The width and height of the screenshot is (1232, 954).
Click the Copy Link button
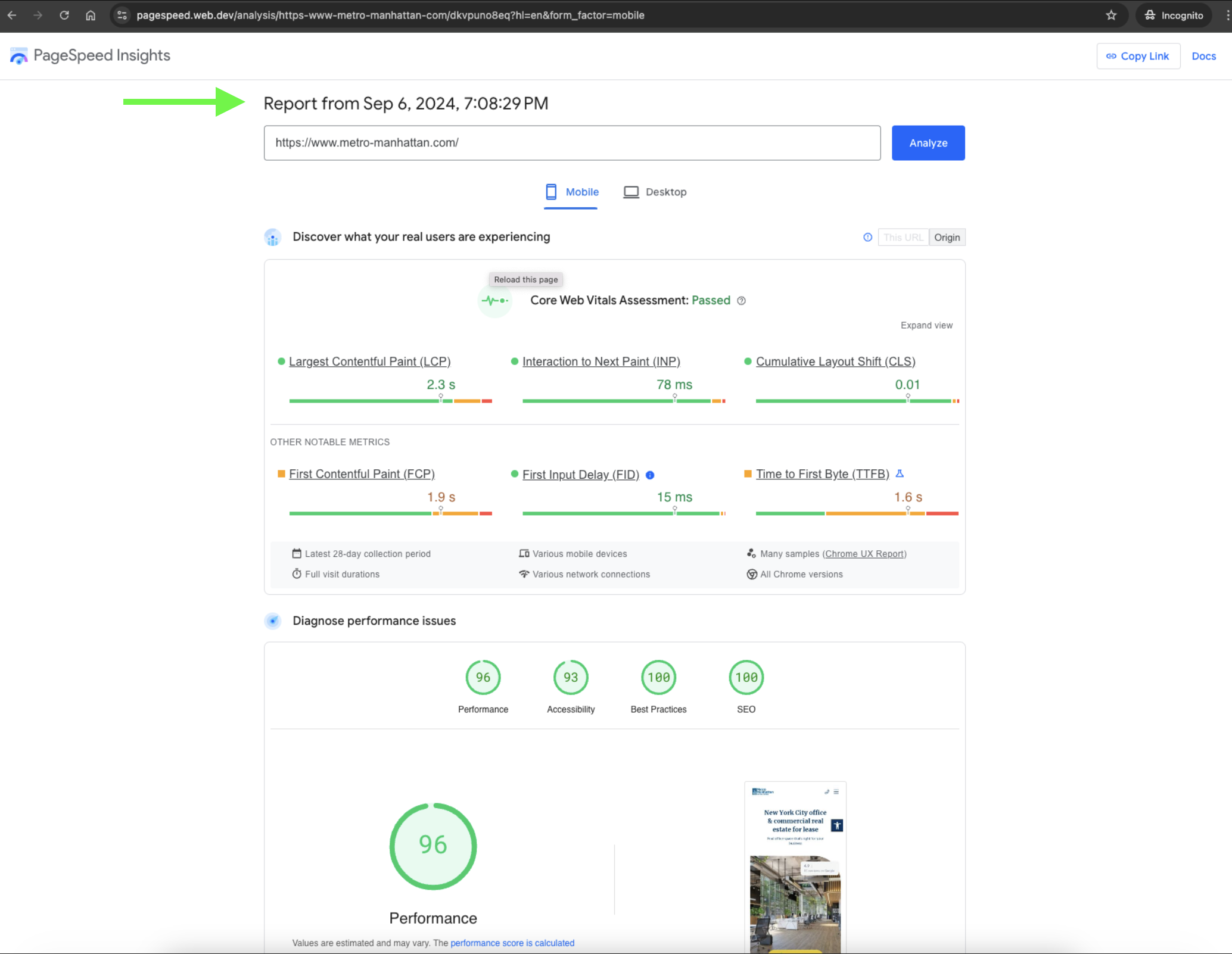coord(1138,56)
